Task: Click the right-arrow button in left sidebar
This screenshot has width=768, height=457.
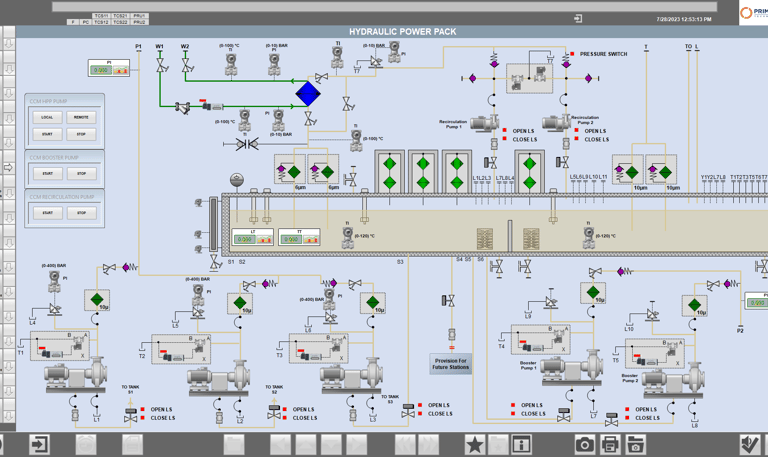Action: pos(8,168)
